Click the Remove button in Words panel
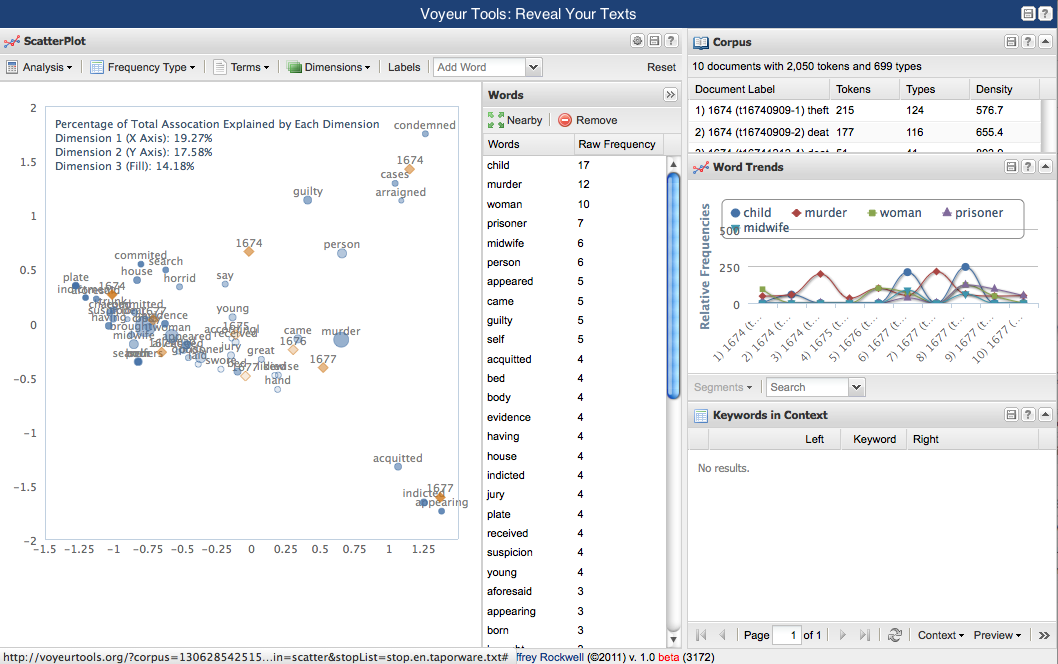1058x664 pixels. (x=588, y=120)
